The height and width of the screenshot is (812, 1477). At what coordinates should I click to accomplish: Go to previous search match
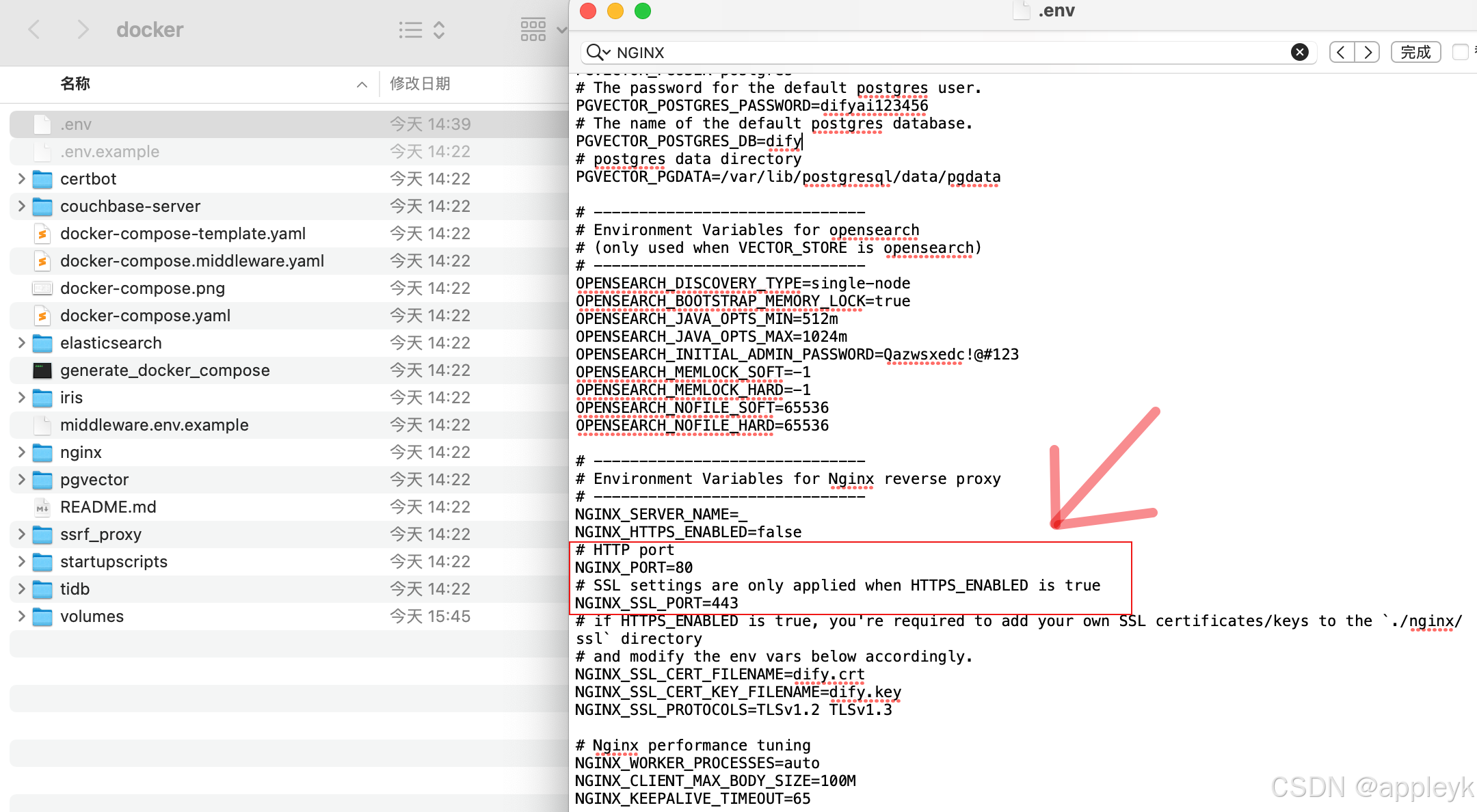pos(1342,52)
